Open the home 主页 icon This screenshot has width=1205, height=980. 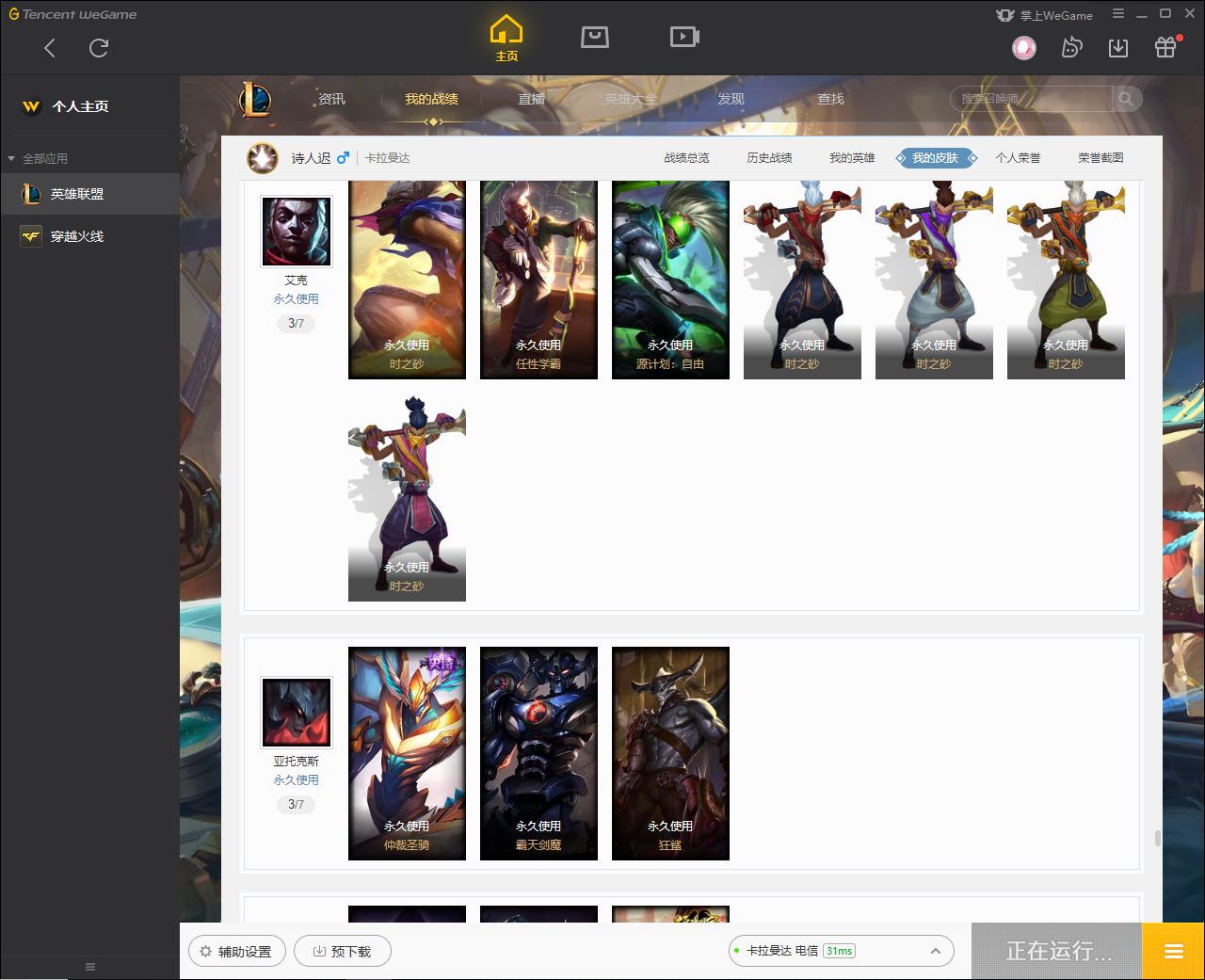[x=506, y=39]
